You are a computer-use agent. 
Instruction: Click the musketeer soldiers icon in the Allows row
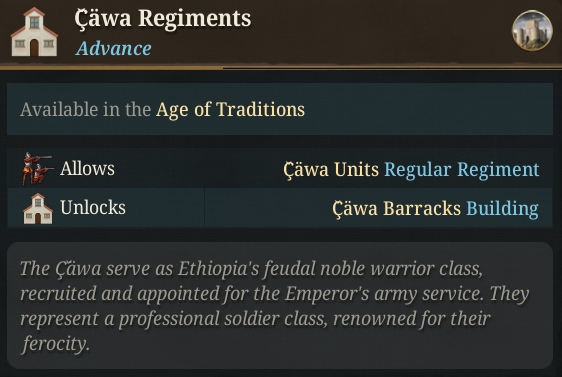tap(37, 168)
